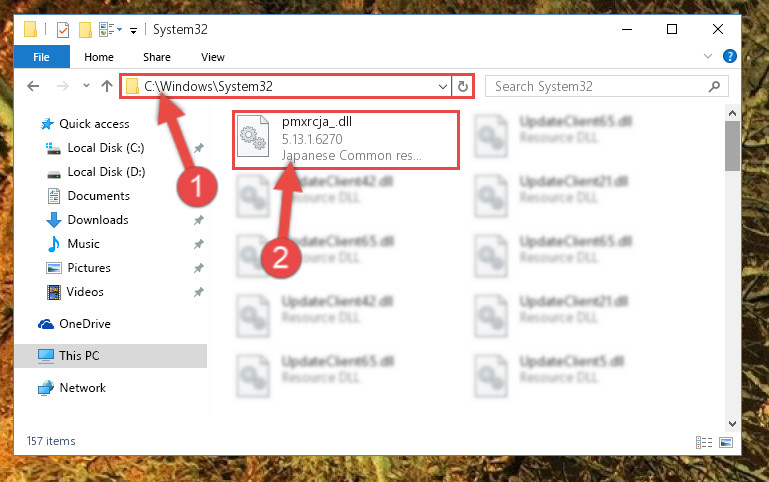Screen dimensions: 769x482
Task: Select the pmxrcja_.dll file
Action: coord(346,140)
